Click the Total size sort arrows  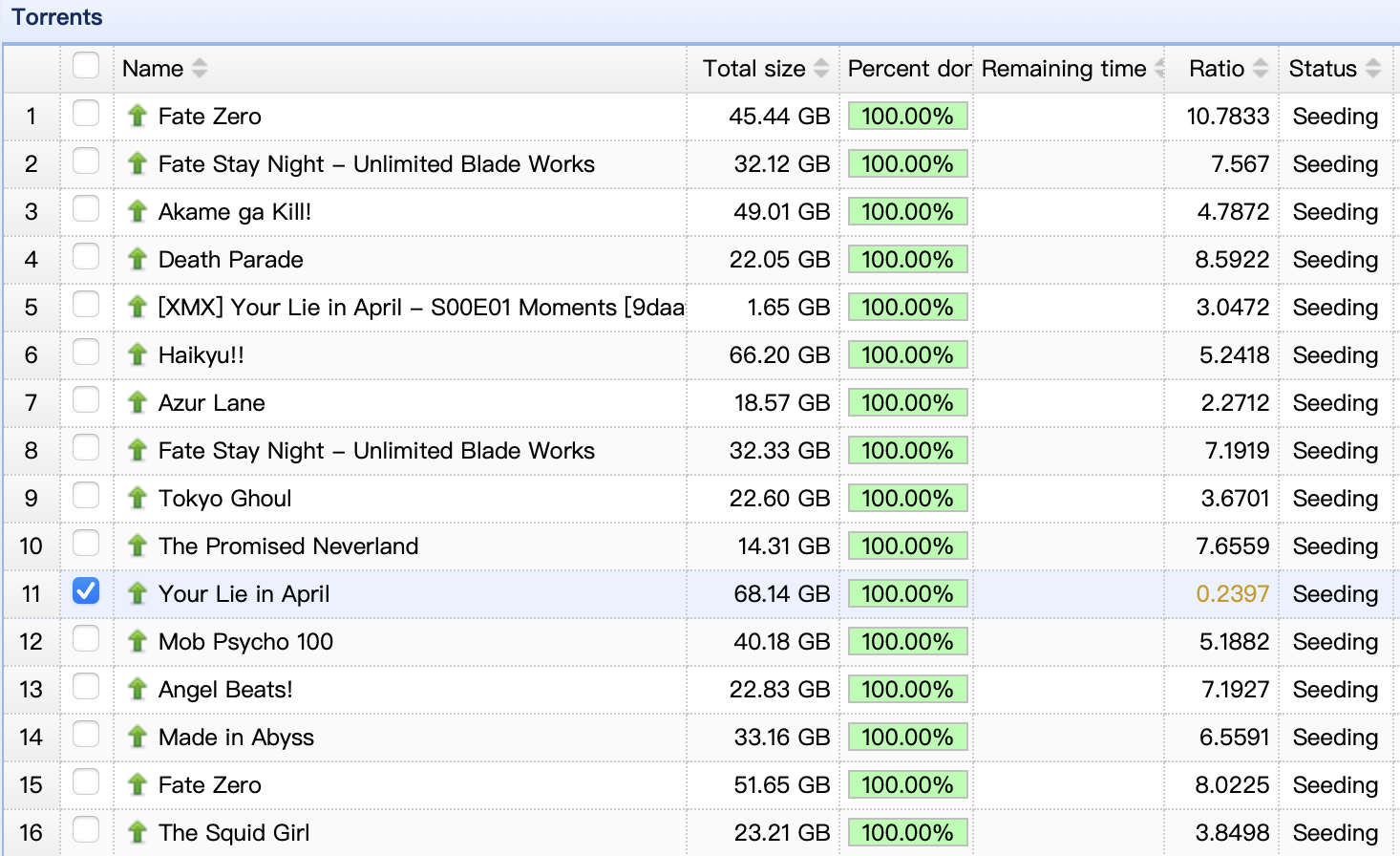[821, 69]
